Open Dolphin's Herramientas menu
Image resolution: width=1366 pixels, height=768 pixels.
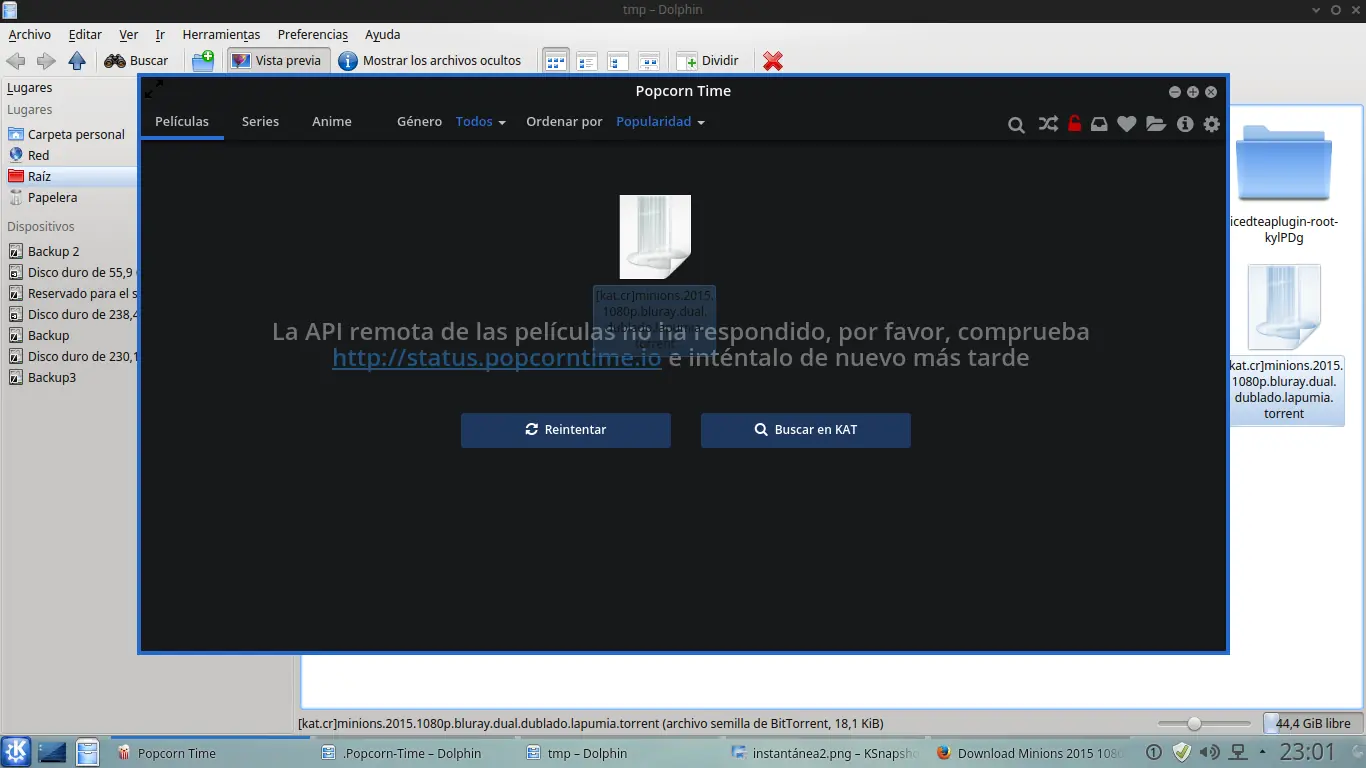click(221, 34)
